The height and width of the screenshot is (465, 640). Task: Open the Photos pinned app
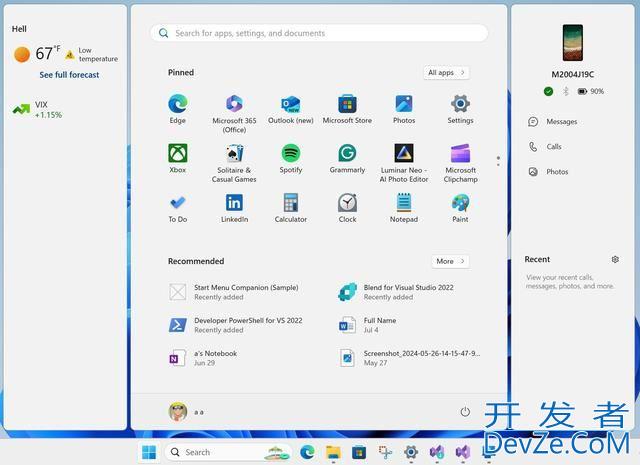click(x=404, y=109)
